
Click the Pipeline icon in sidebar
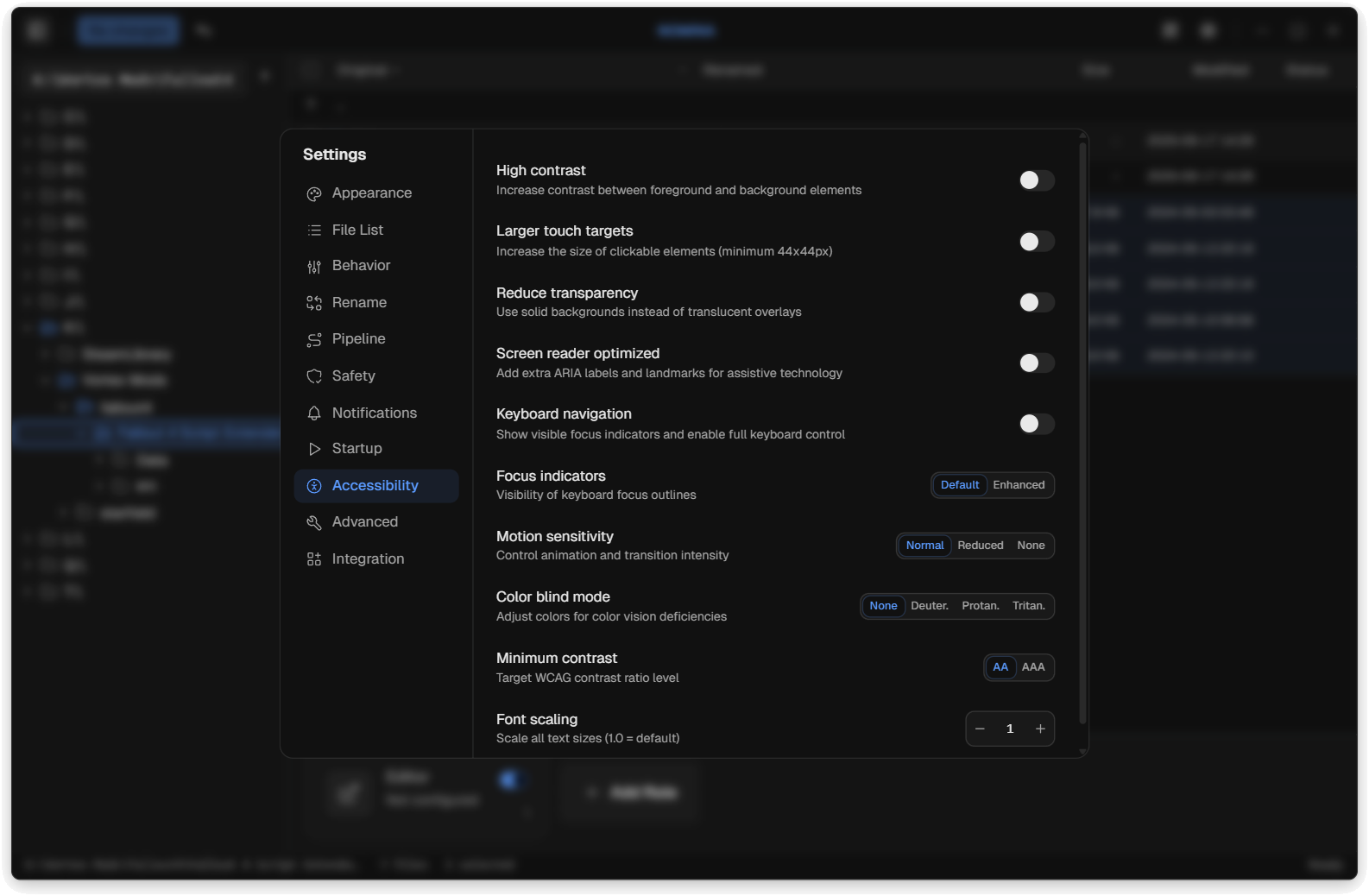[x=314, y=340]
